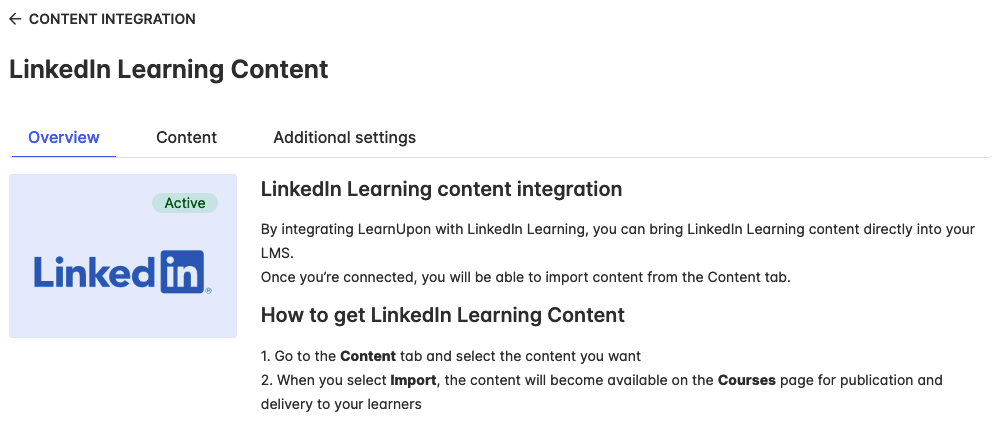Click 'delivery to your learners' text line
This screenshot has height=421, width=997.
341,404
